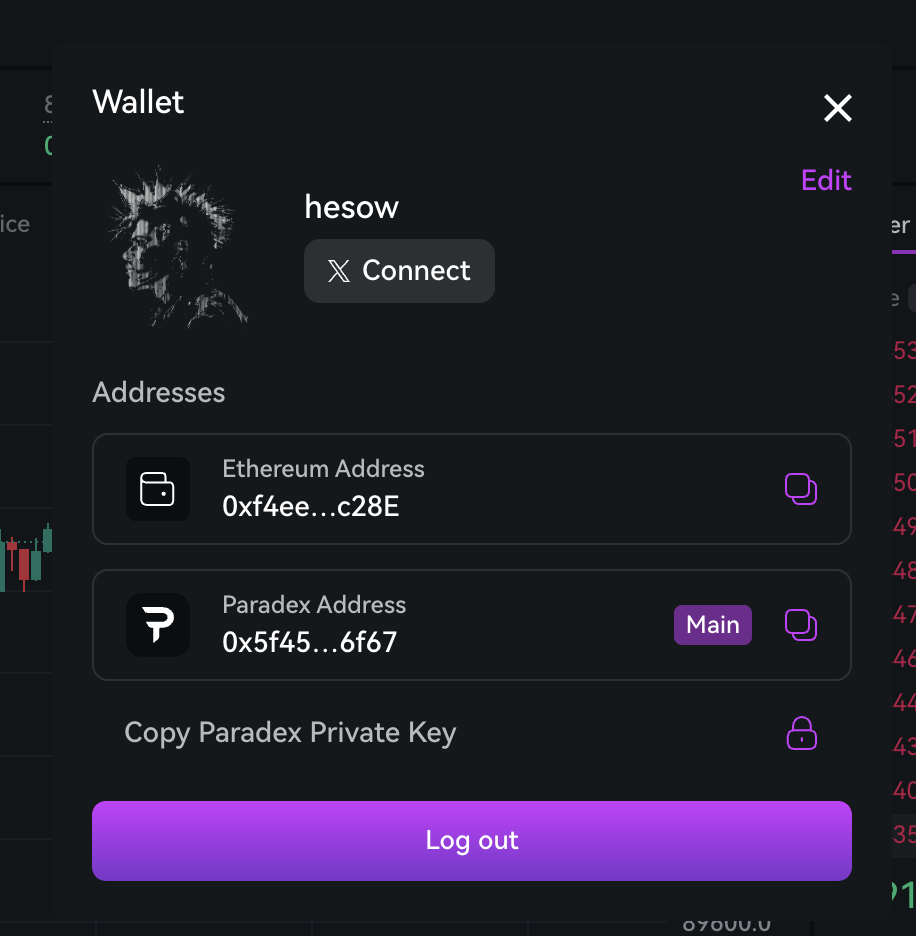
Task: Click the Paradex logo icon
Action: click(158, 625)
